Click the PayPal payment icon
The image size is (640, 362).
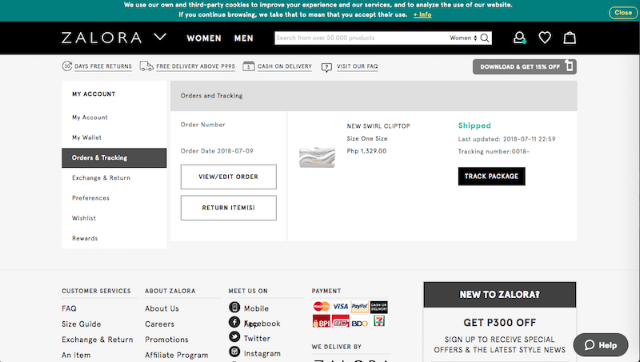(x=360, y=306)
